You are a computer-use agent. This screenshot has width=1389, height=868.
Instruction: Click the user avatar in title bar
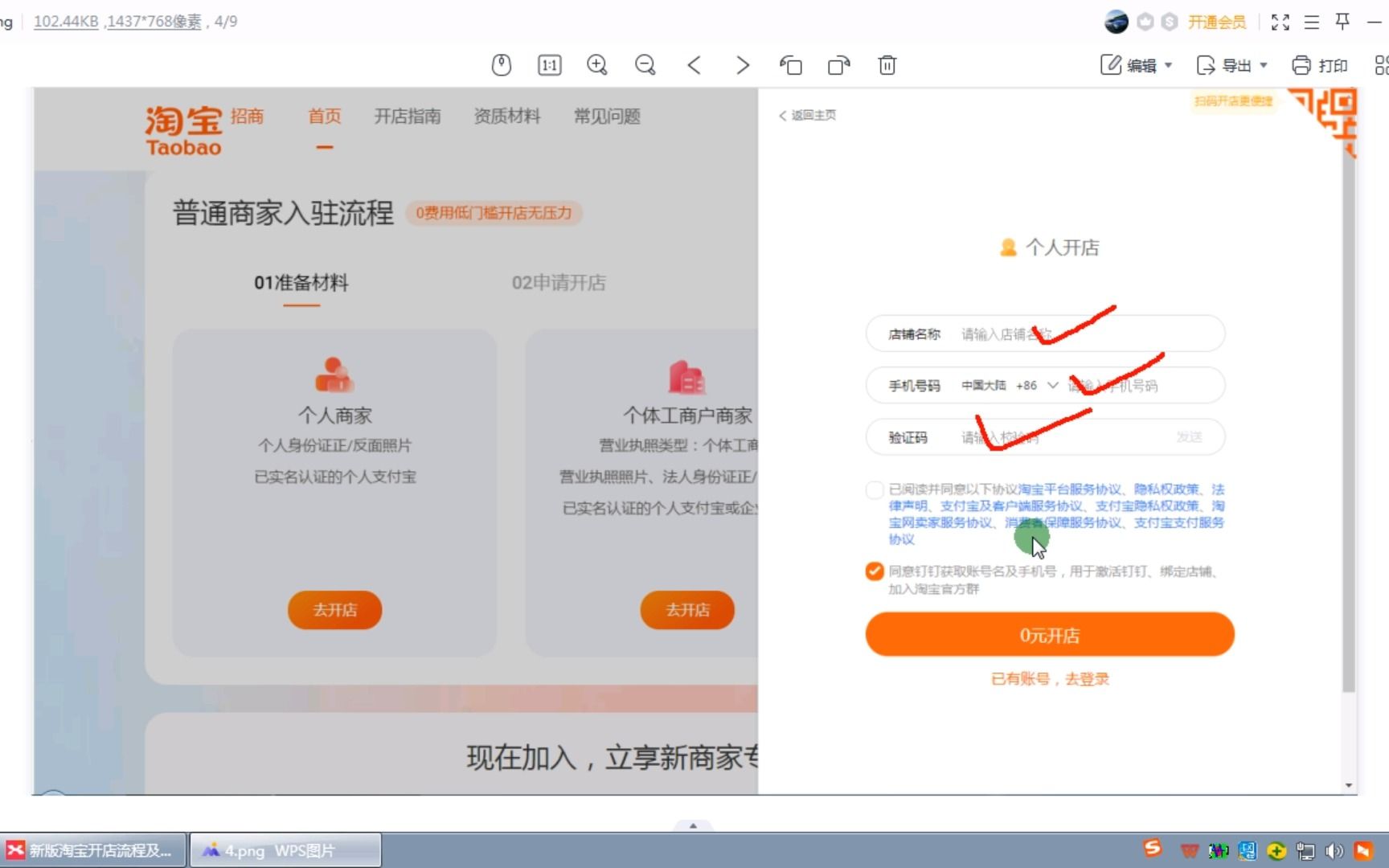1117,22
